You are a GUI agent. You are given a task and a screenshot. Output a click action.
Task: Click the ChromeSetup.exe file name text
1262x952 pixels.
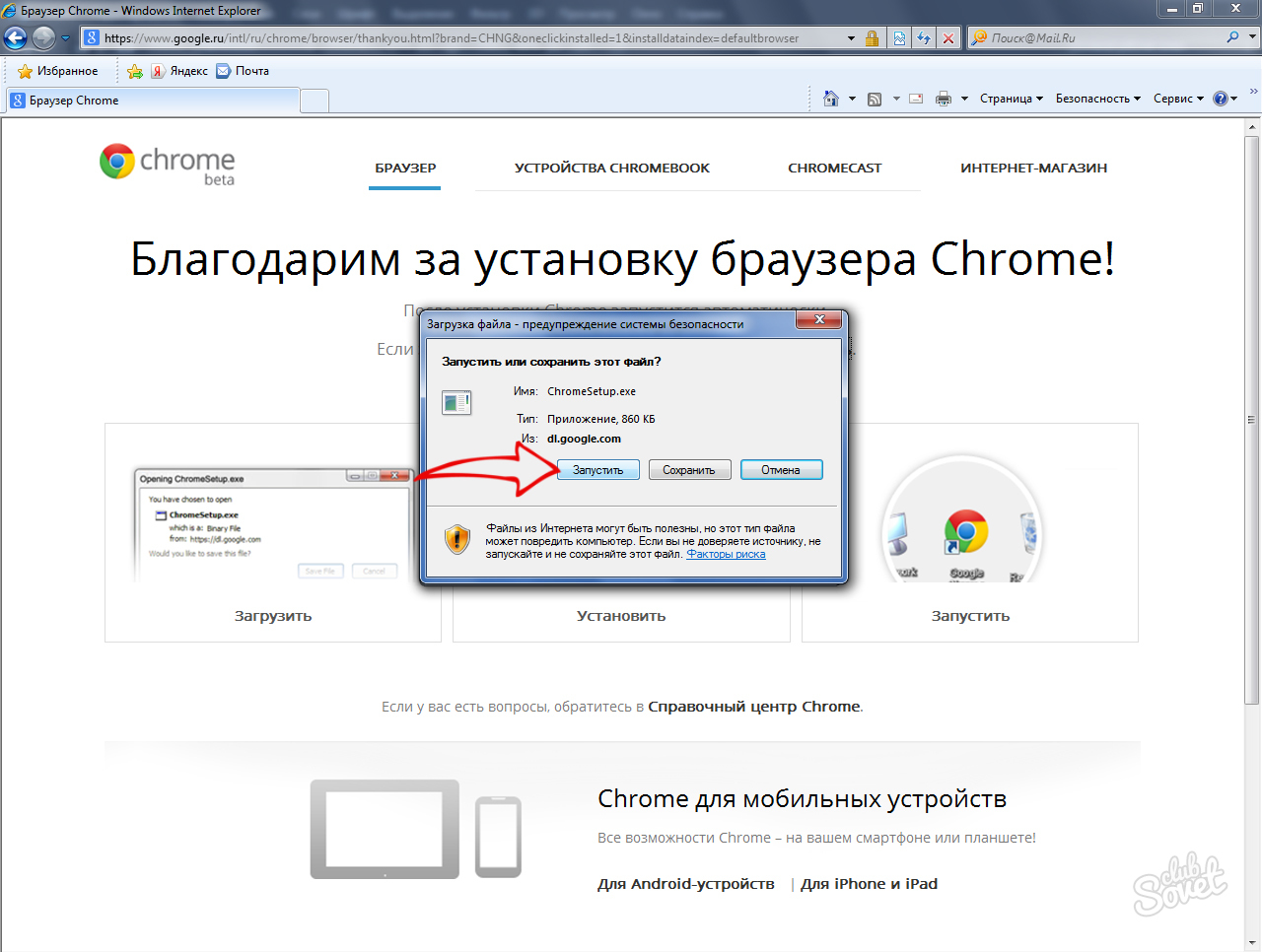[592, 391]
